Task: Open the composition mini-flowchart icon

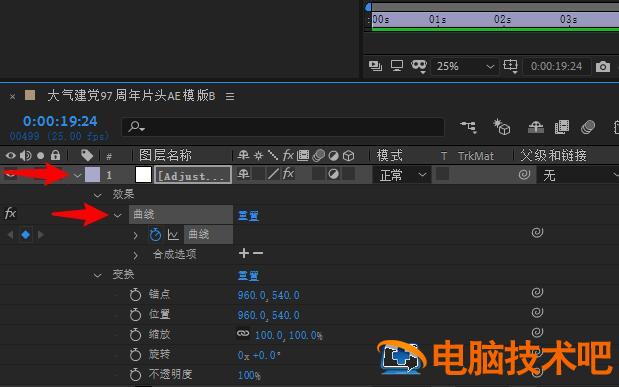Action: pos(469,127)
